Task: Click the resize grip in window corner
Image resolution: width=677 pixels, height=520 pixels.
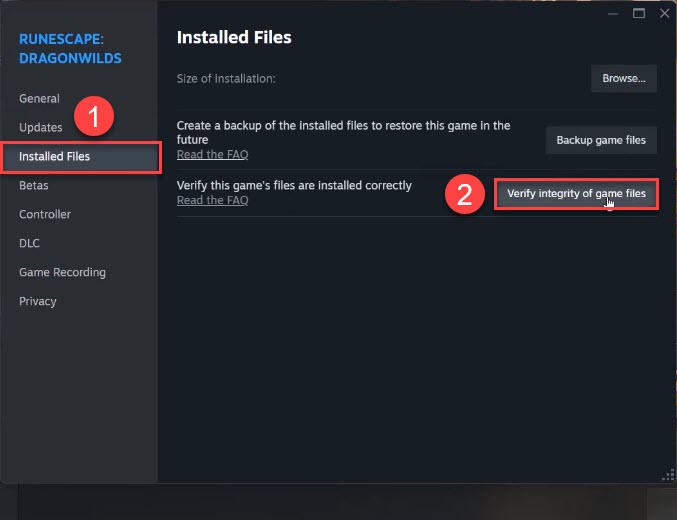Action: (x=666, y=475)
